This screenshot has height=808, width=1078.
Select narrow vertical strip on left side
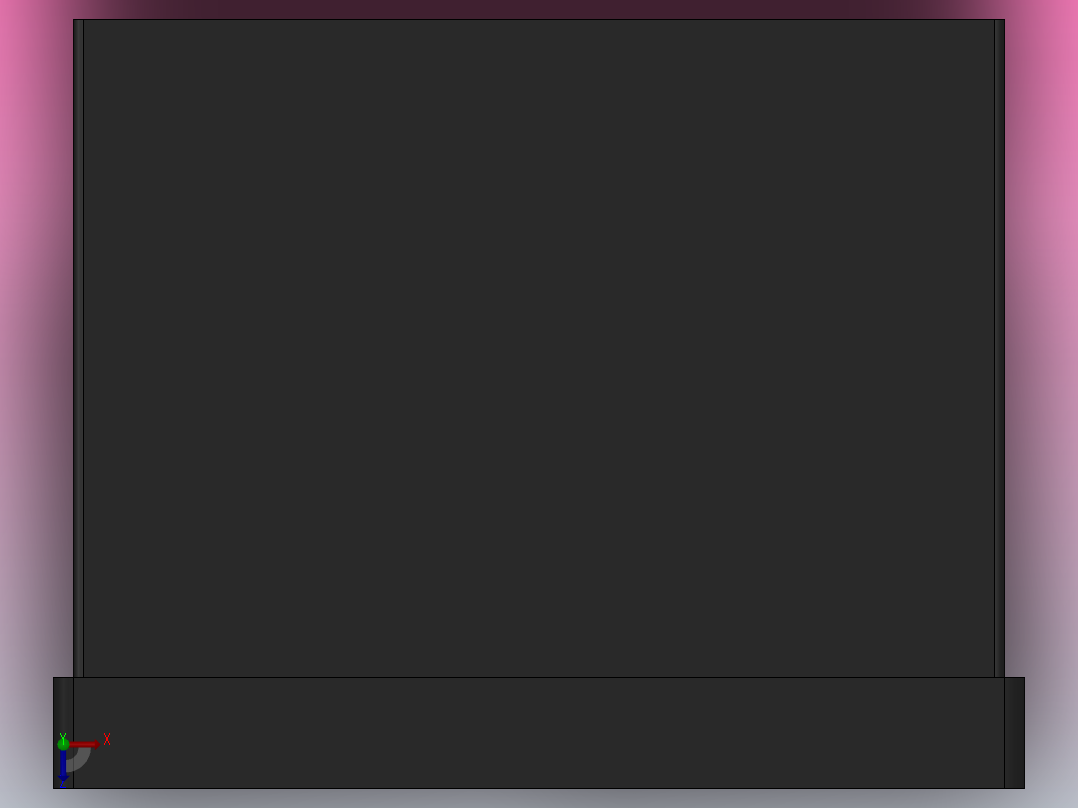78,348
